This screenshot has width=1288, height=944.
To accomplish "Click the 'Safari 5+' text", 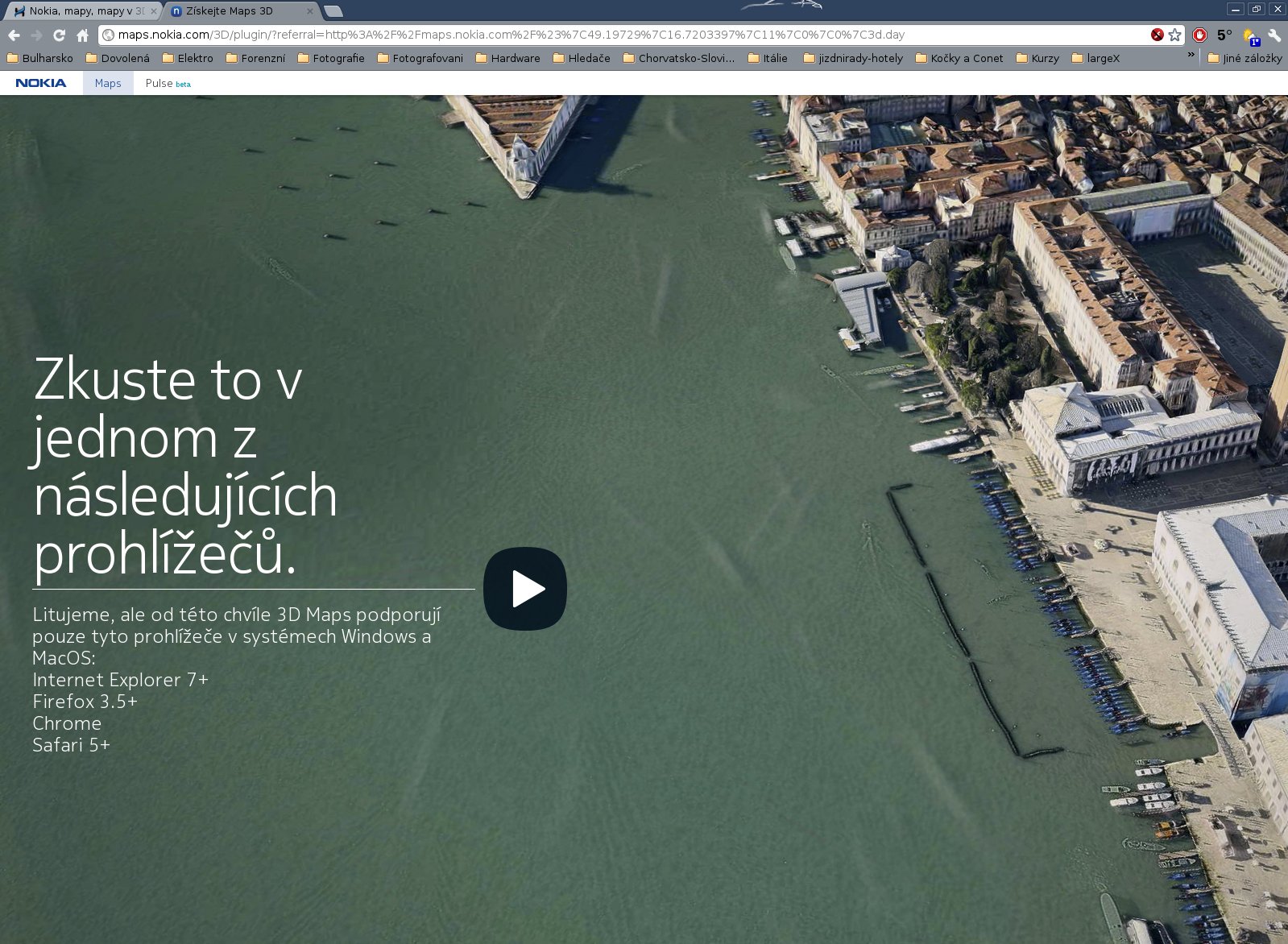I will [72, 745].
